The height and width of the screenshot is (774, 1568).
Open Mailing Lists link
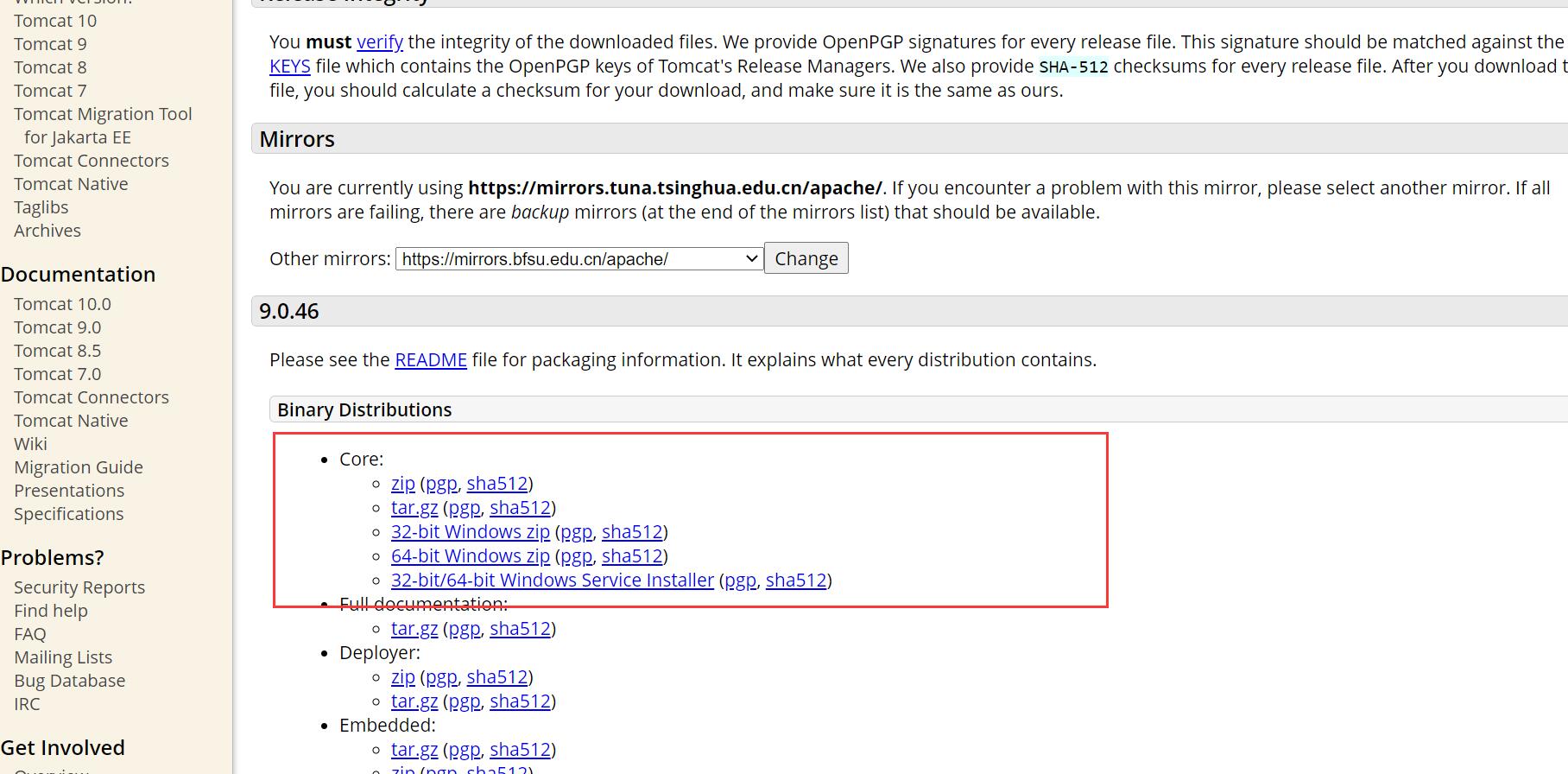[x=63, y=657]
